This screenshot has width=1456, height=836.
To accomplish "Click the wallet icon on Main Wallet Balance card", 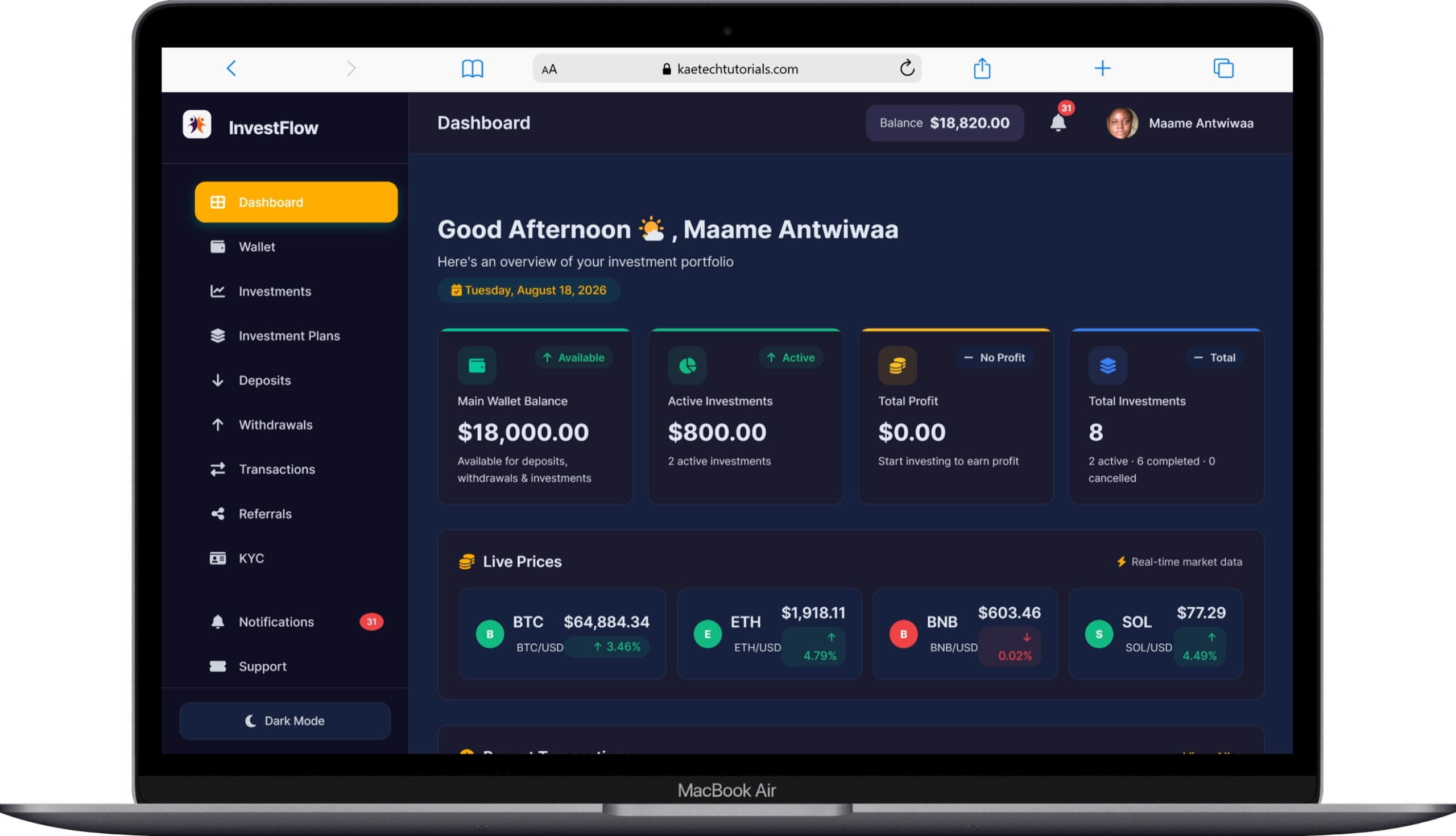I will [x=477, y=365].
